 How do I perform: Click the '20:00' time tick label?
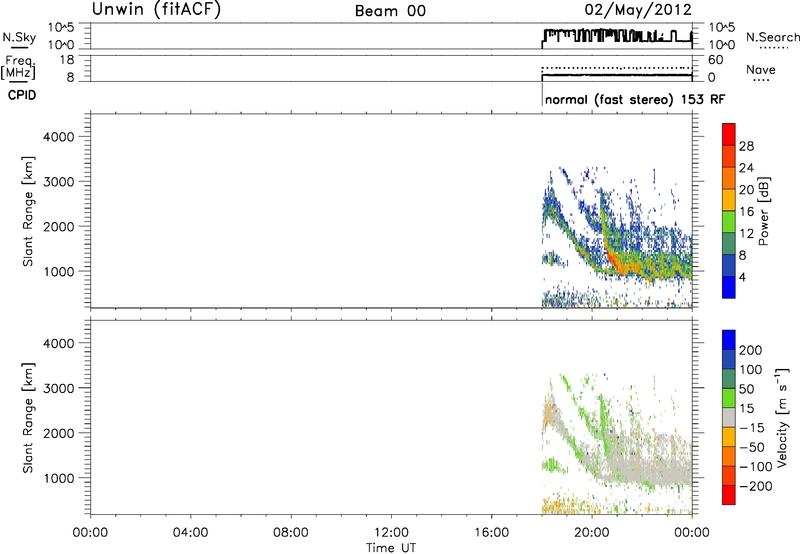point(592,533)
